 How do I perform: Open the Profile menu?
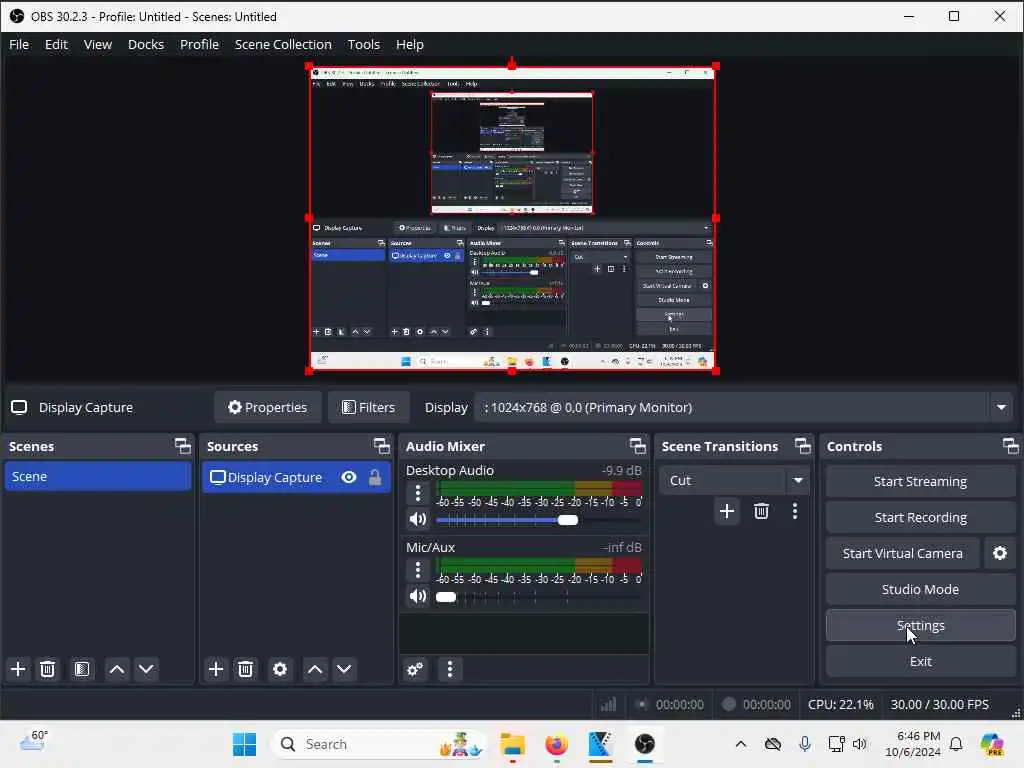pyautogui.click(x=199, y=44)
